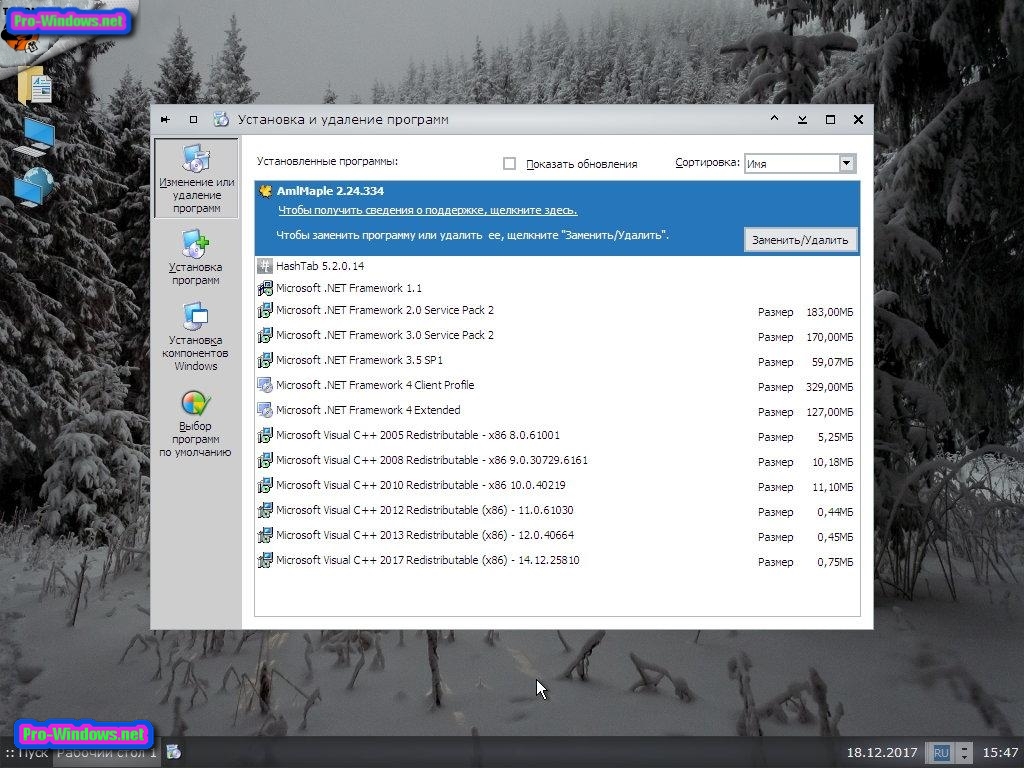
Task: Click the Рабочий стол 1 taskbar button
Action: click(106, 753)
